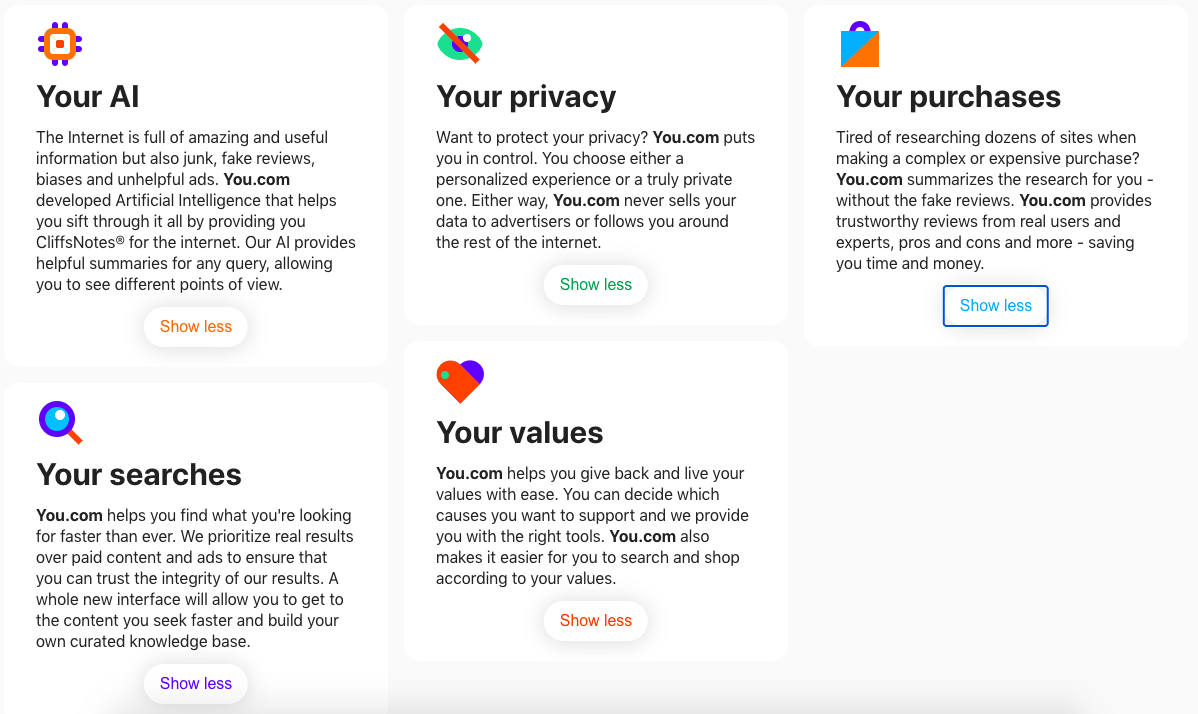Click the values paragraph about supporting causes
1198x714 pixels.
[x=592, y=525]
